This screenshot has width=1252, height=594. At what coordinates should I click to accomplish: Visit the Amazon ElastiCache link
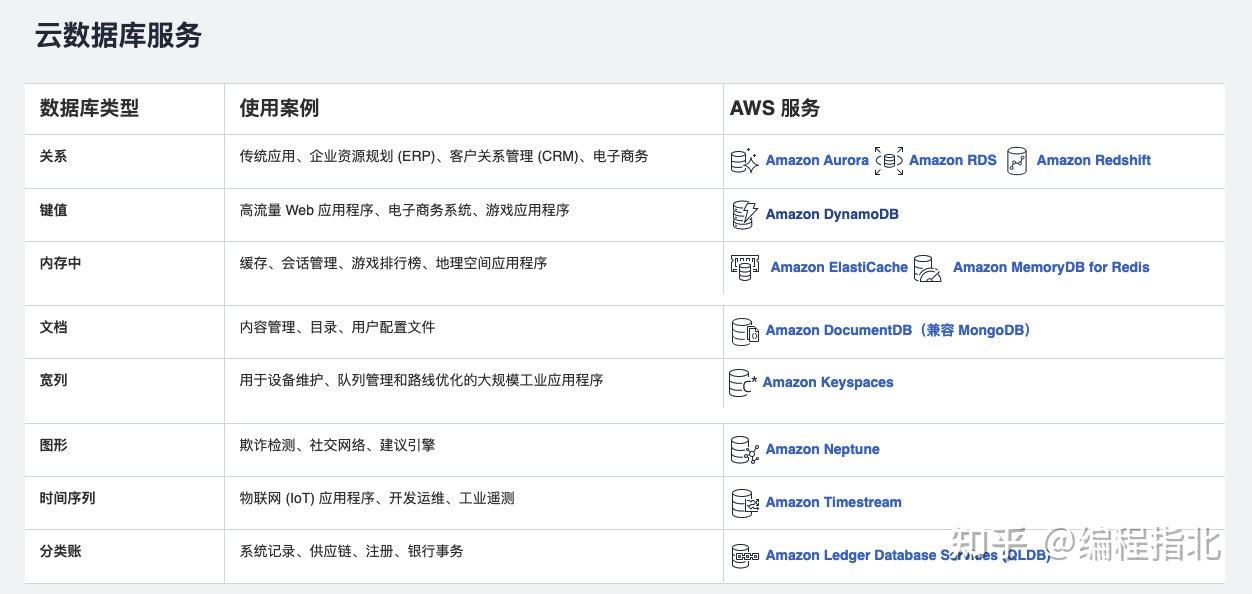(x=839, y=267)
